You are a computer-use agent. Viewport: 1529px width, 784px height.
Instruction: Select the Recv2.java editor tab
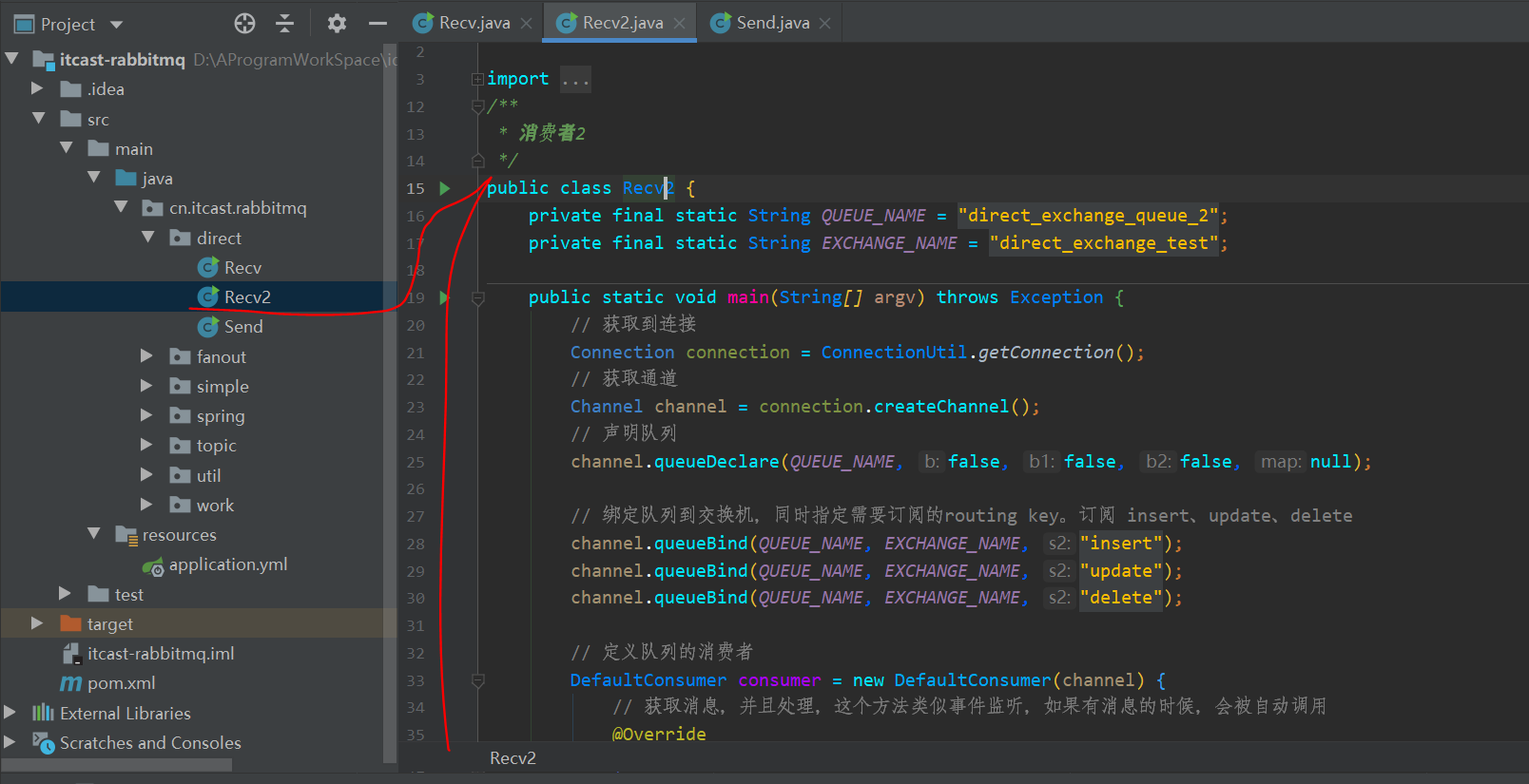tap(621, 23)
